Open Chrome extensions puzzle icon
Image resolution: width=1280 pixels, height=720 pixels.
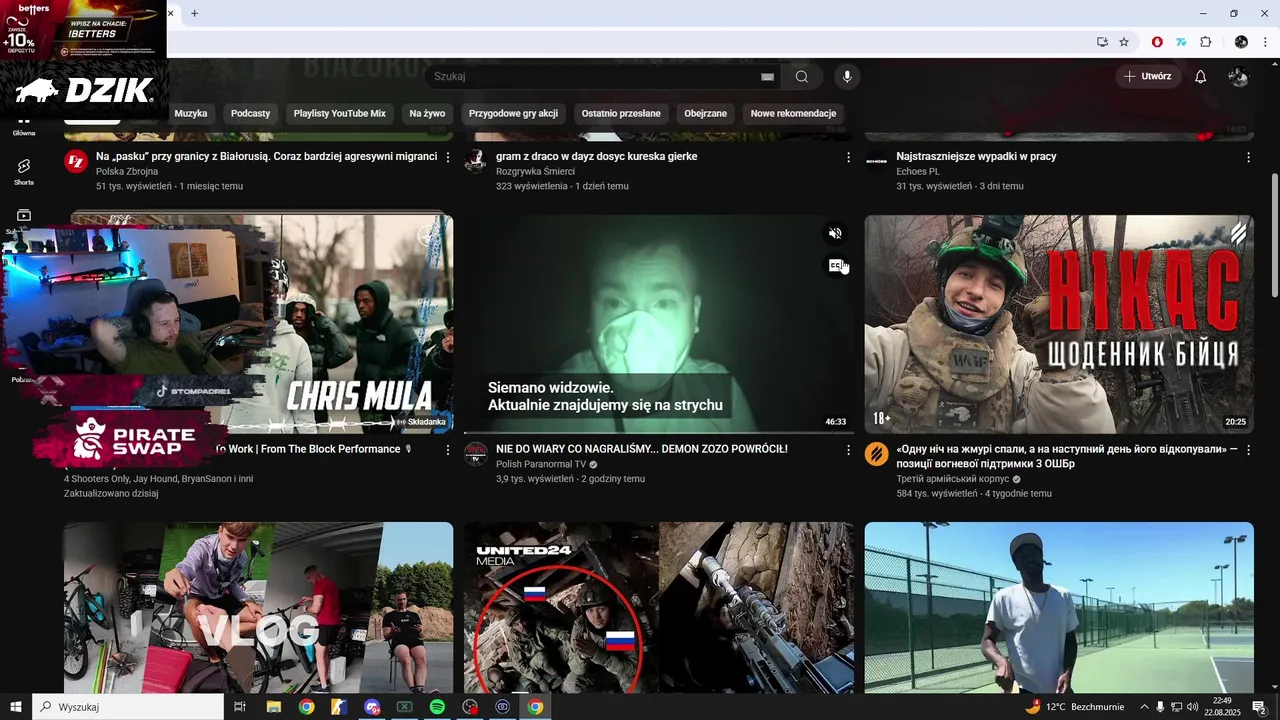(1206, 42)
